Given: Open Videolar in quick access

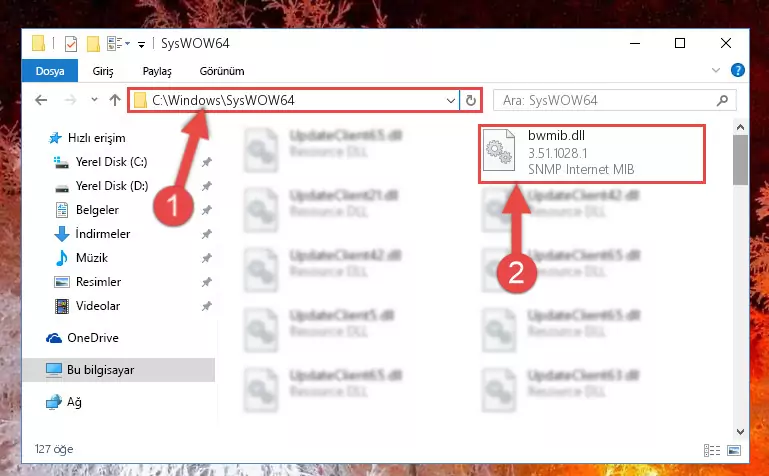Looking at the screenshot, I should tap(87, 306).
